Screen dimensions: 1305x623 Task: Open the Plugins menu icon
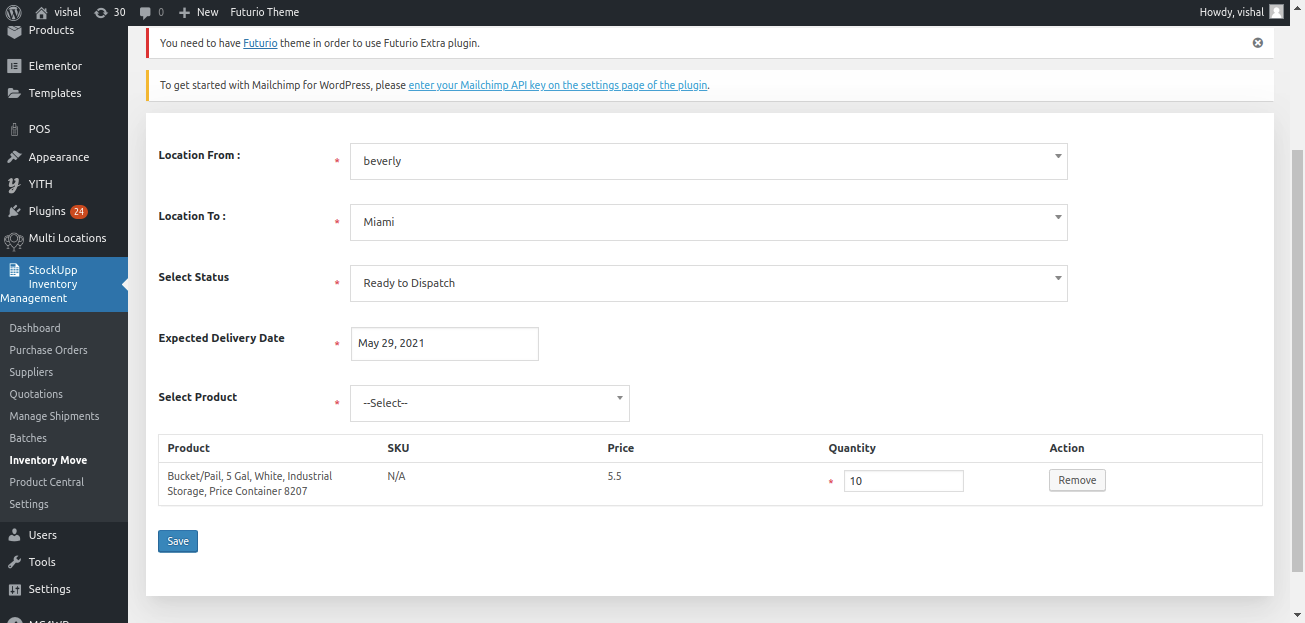pos(14,211)
